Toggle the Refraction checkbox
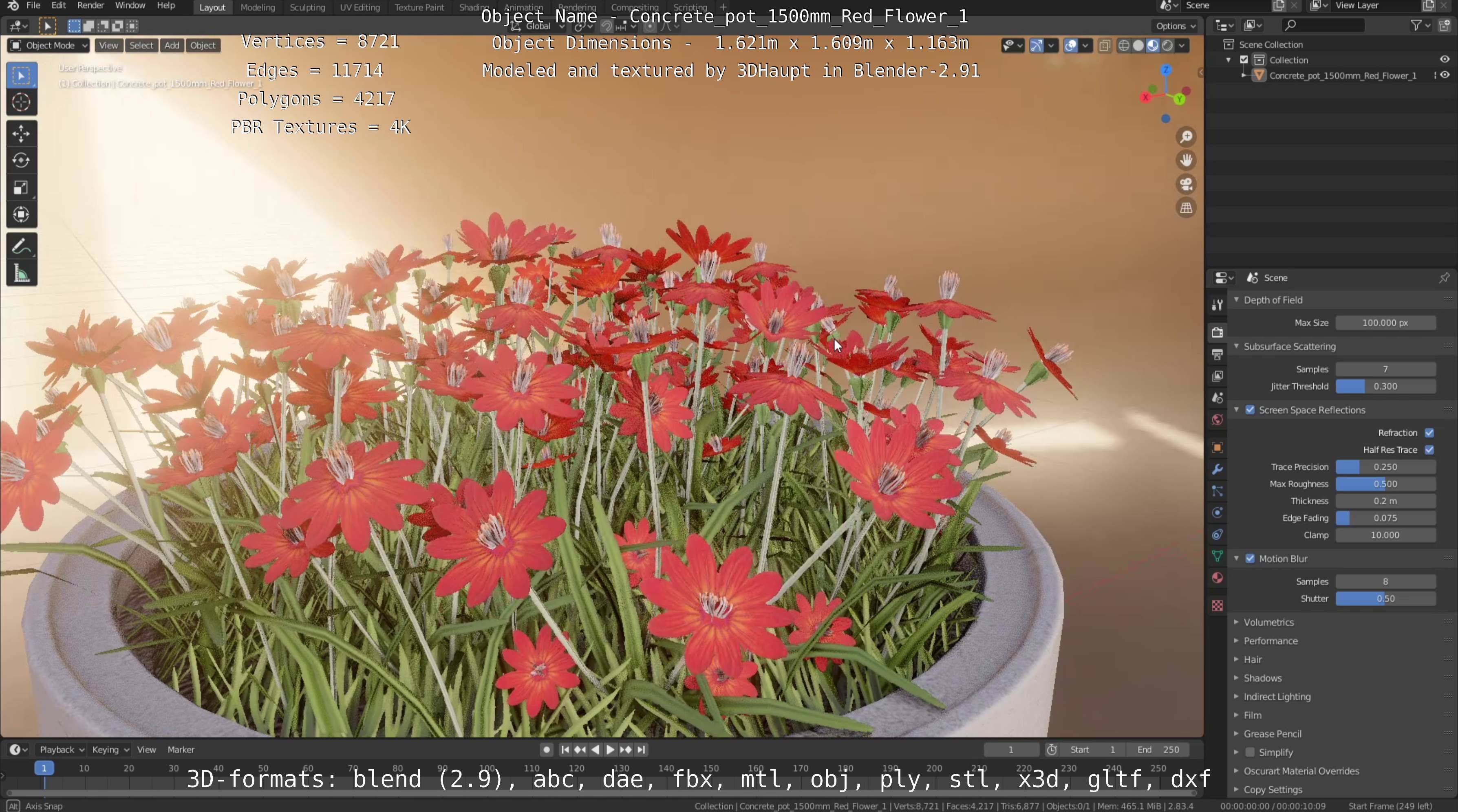The image size is (1458, 812). (1429, 433)
